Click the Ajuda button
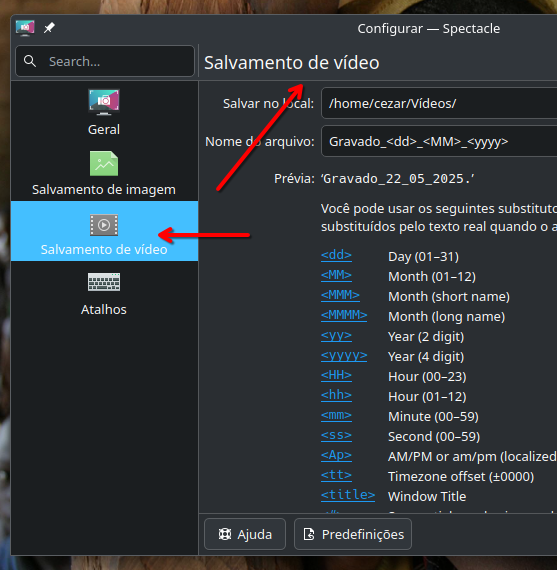This screenshot has width=557, height=570. click(245, 534)
